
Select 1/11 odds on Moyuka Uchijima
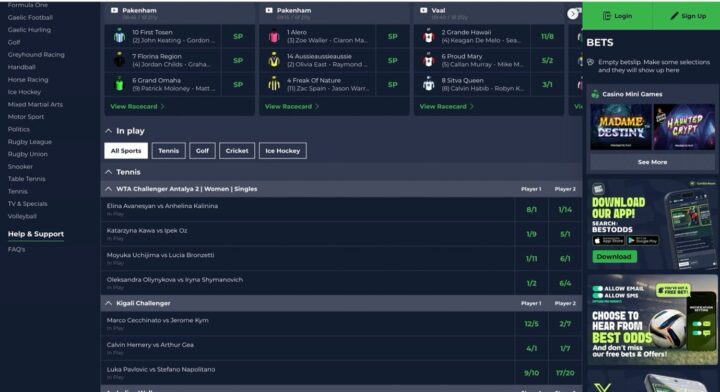click(x=531, y=259)
